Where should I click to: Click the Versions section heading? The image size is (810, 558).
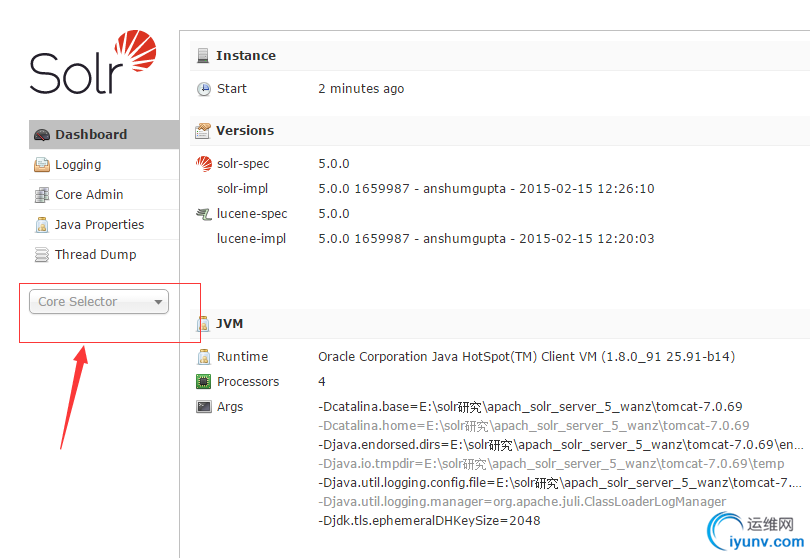pos(245,131)
